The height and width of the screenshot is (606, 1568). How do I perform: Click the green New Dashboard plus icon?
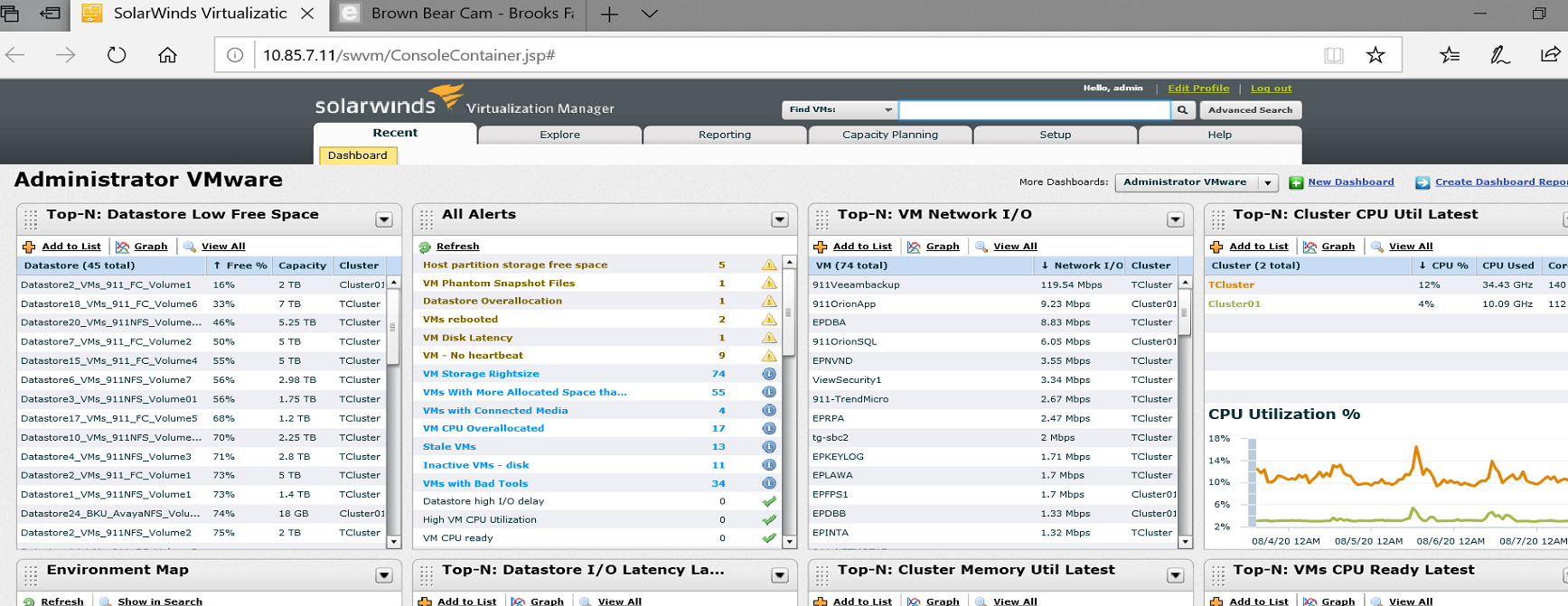[1296, 182]
